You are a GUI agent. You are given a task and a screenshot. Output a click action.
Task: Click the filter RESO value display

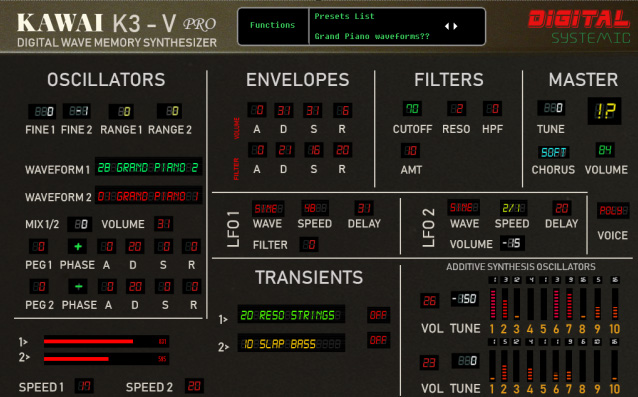tap(456, 109)
